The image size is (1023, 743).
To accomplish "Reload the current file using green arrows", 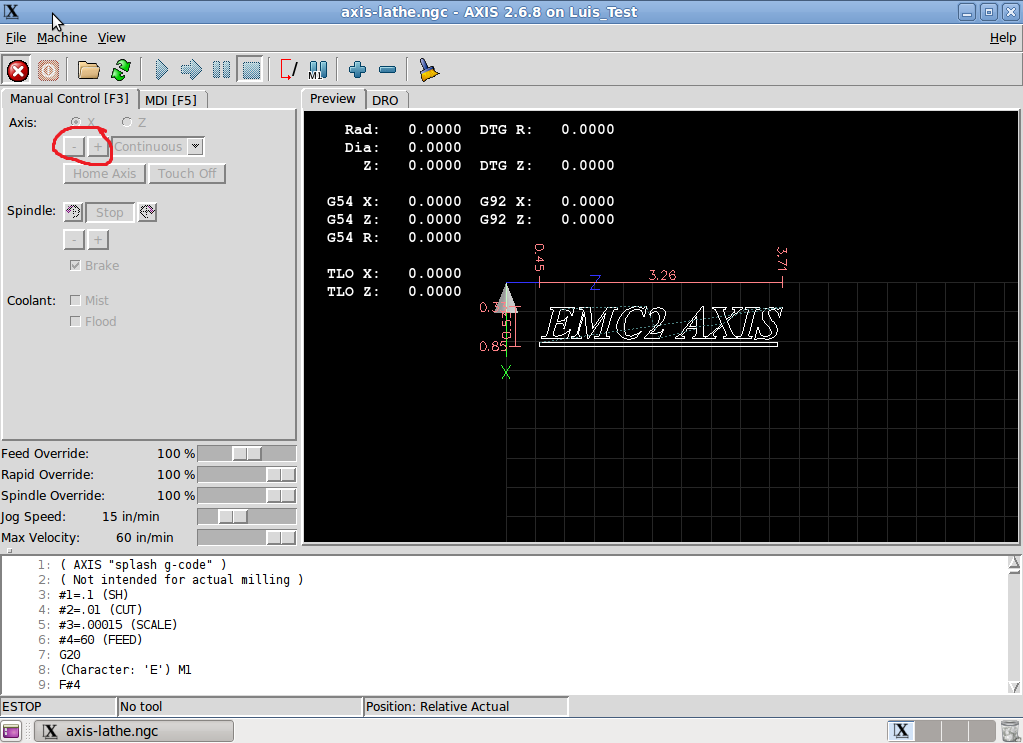I will (x=121, y=70).
